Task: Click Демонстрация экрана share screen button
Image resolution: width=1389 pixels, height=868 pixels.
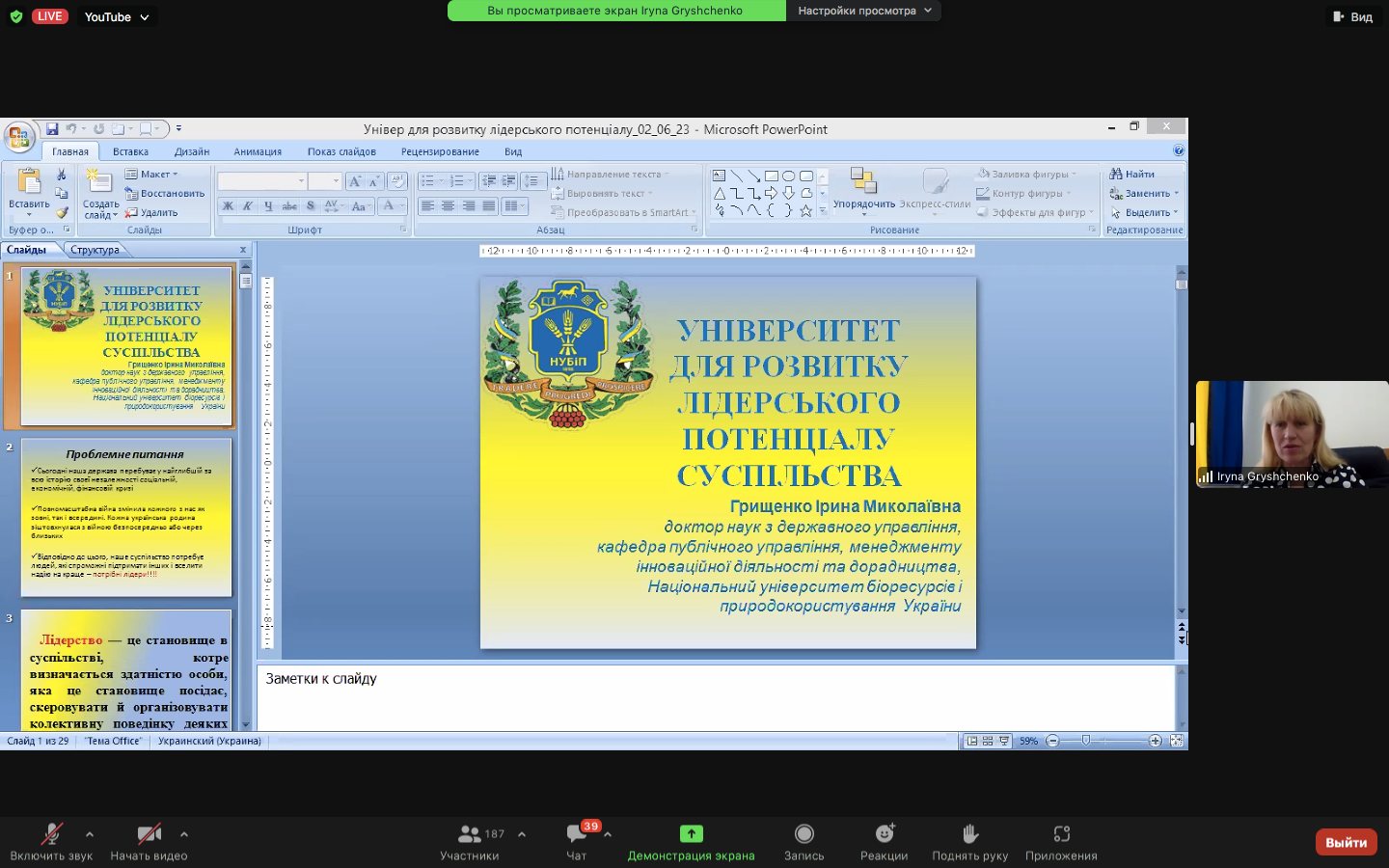Action: coord(691,842)
